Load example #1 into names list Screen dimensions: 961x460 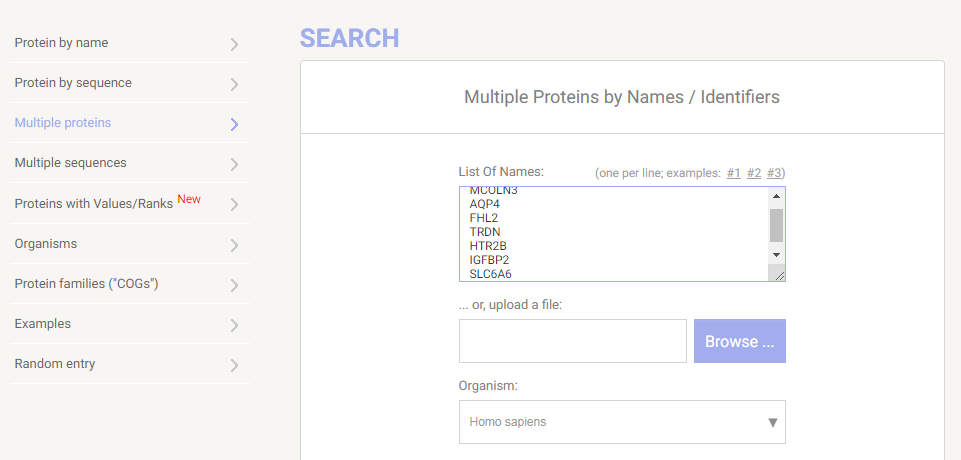(x=733, y=173)
